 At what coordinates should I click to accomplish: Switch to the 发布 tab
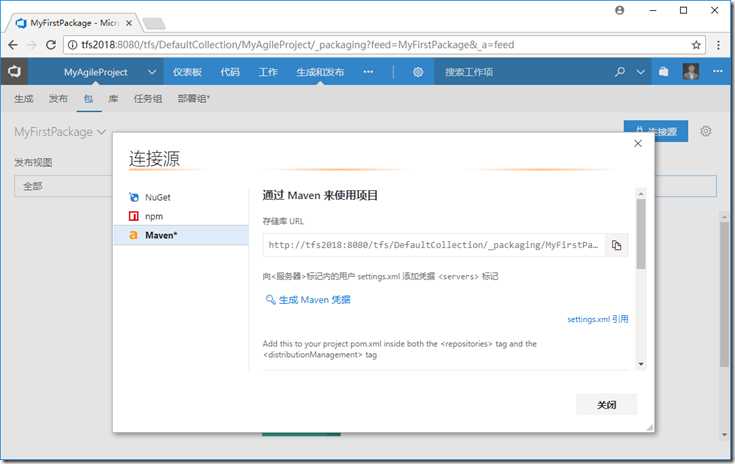point(58,98)
